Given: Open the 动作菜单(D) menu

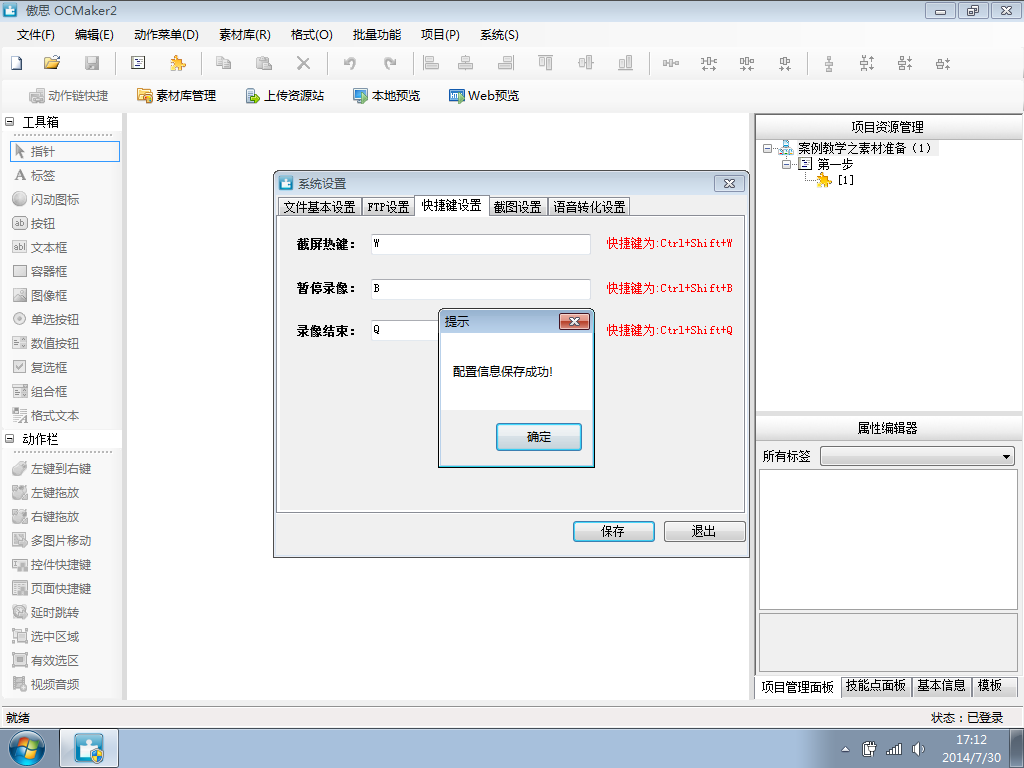Looking at the screenshot, I should coord(166,35).
